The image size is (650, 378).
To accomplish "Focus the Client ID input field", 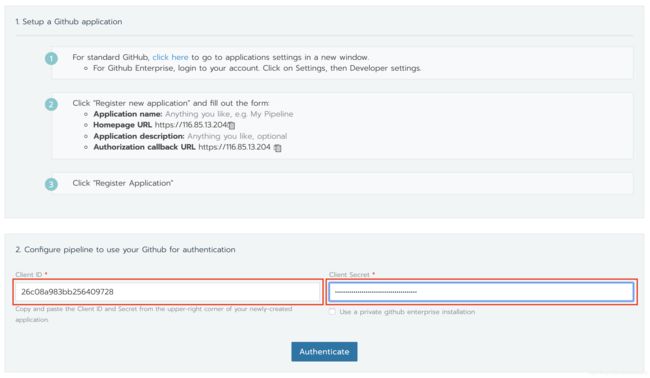I will coord(168,292).
